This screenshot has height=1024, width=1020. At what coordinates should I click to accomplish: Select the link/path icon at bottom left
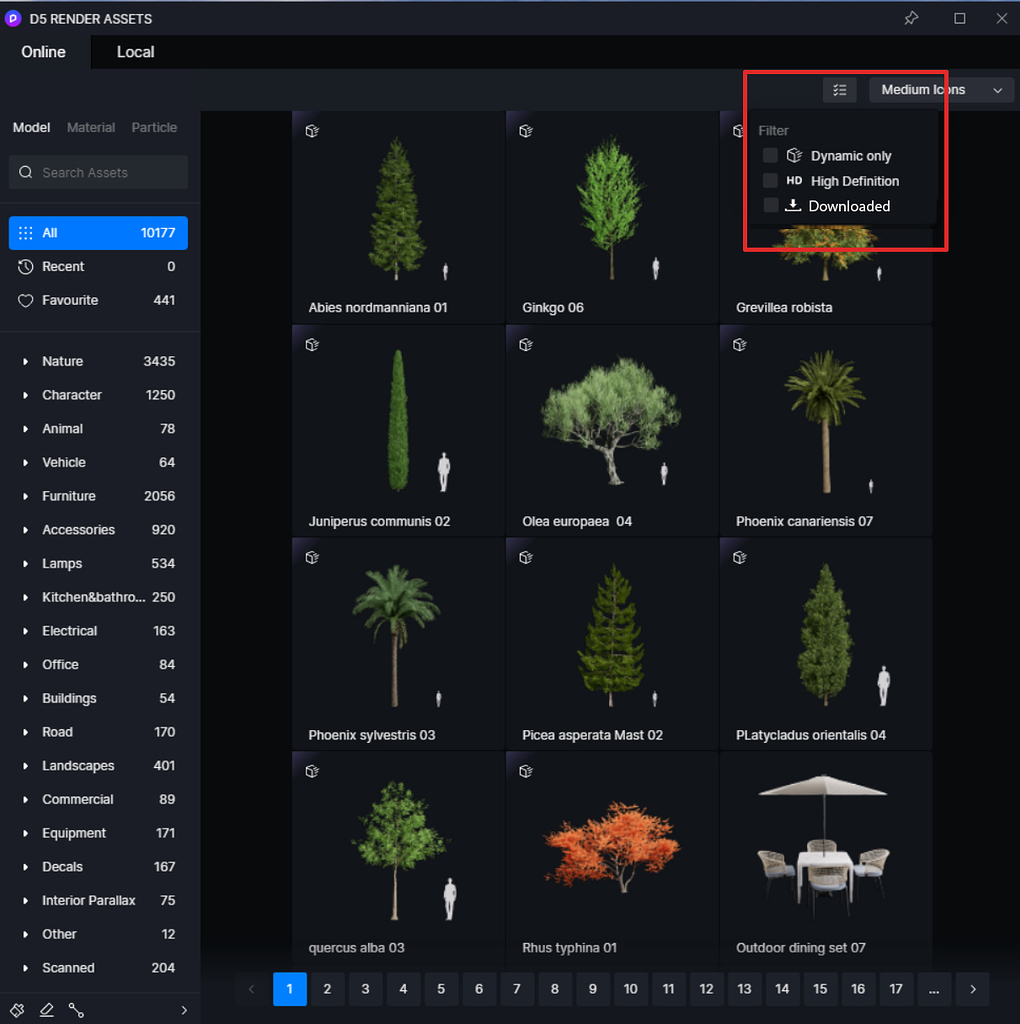tap(76, 1010)
